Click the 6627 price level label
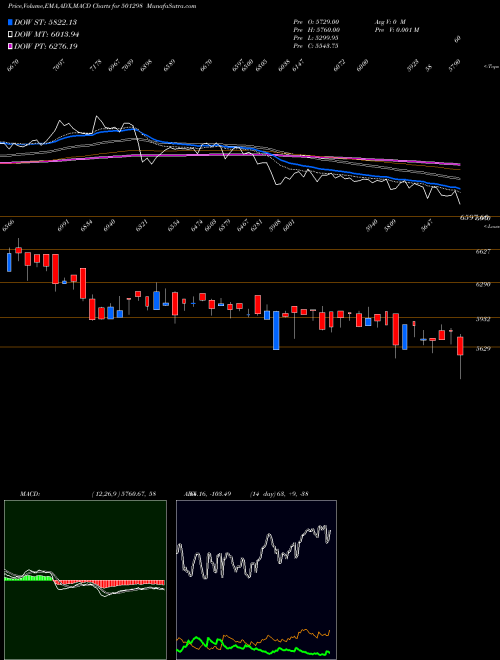Image resolution: width=500 pixels, height=660 pixels. 483,252
